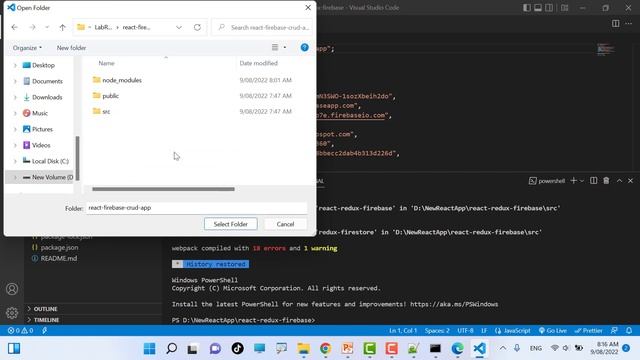
Task: Open VS Code Manage gear icon
Action: tap(12, 313)
